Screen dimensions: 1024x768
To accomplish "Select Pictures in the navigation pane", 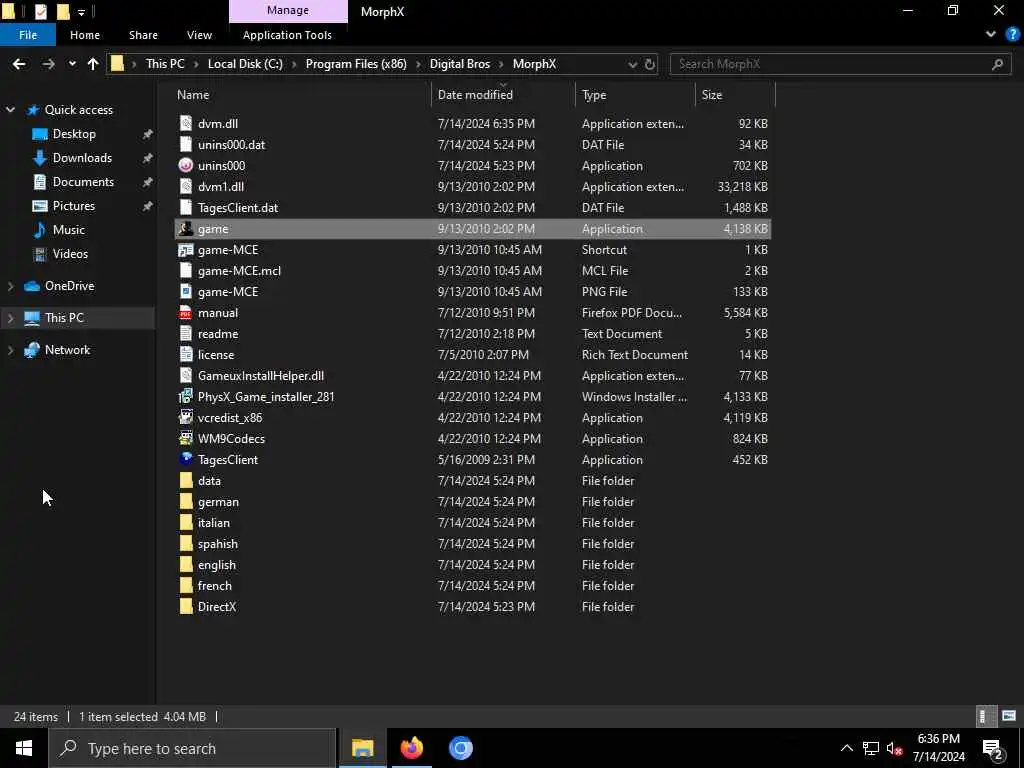I will [74, 206].
